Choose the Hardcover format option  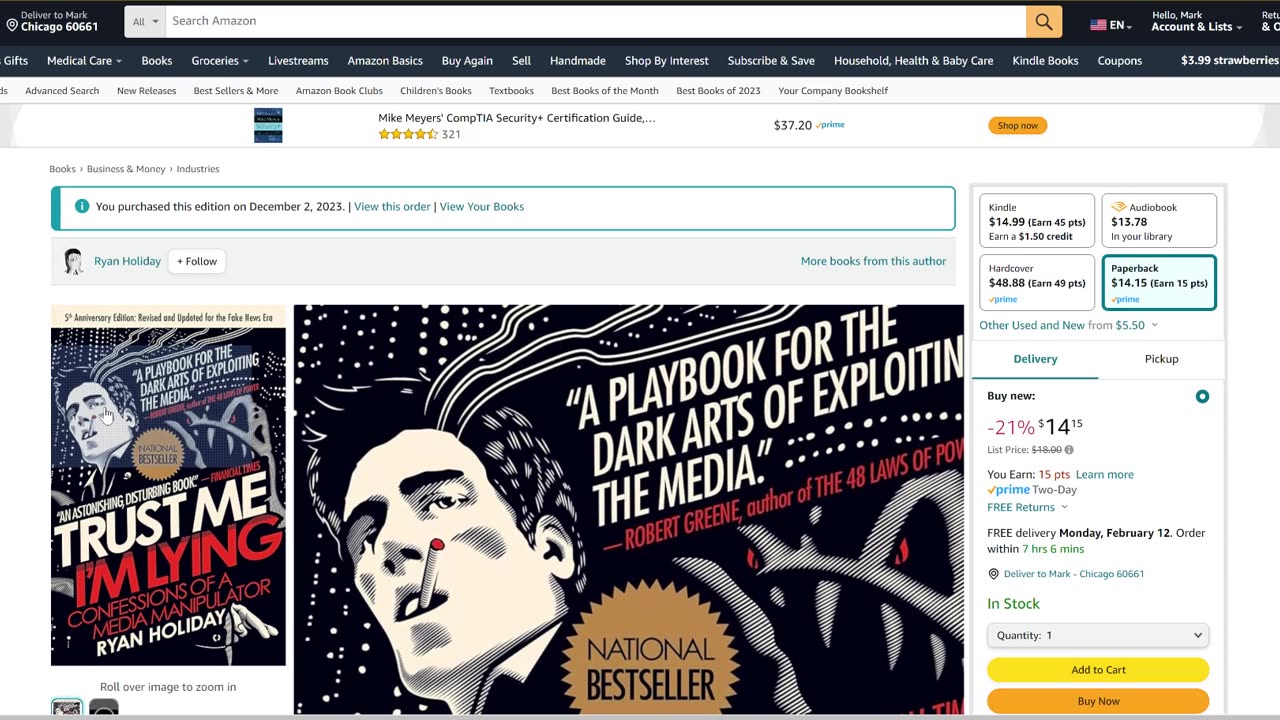(1037, 283)
